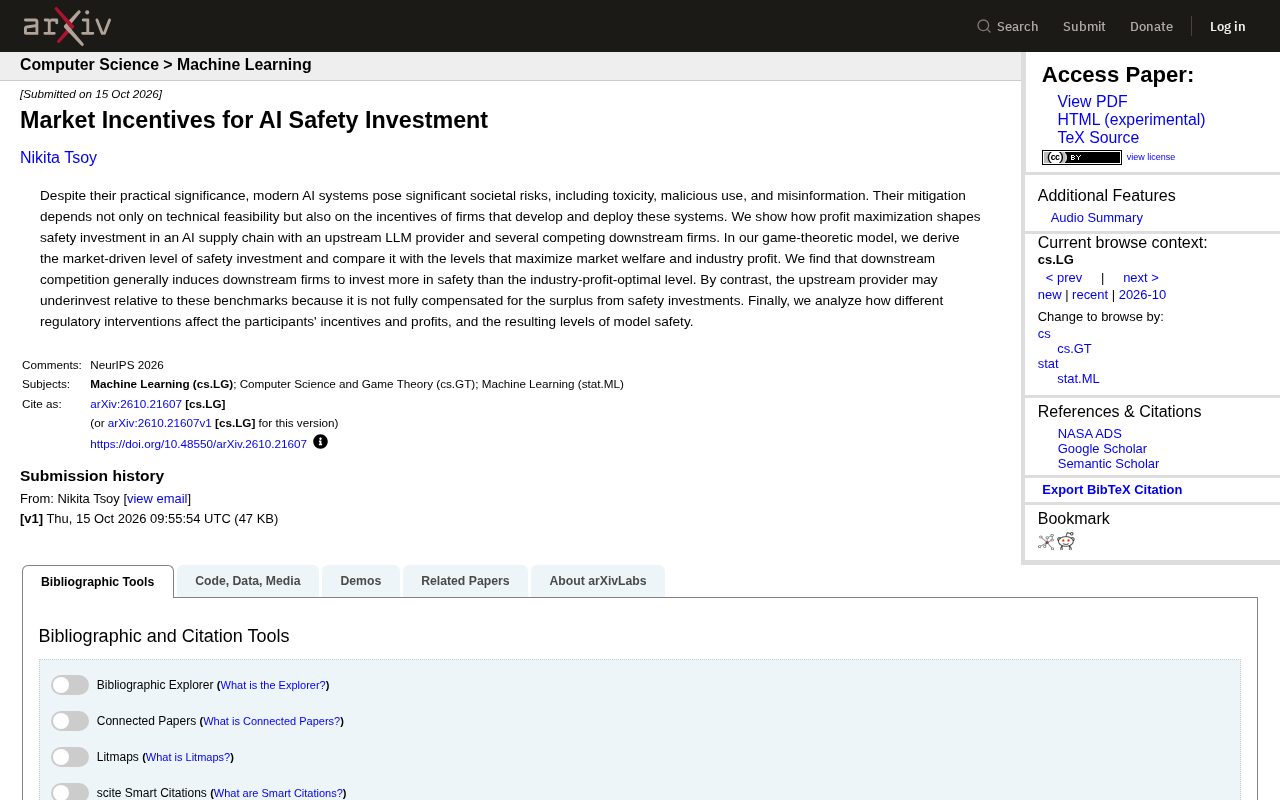Switch to the Code, Data, Media tab
1280x800 pixels.
[x=248, y=581]
